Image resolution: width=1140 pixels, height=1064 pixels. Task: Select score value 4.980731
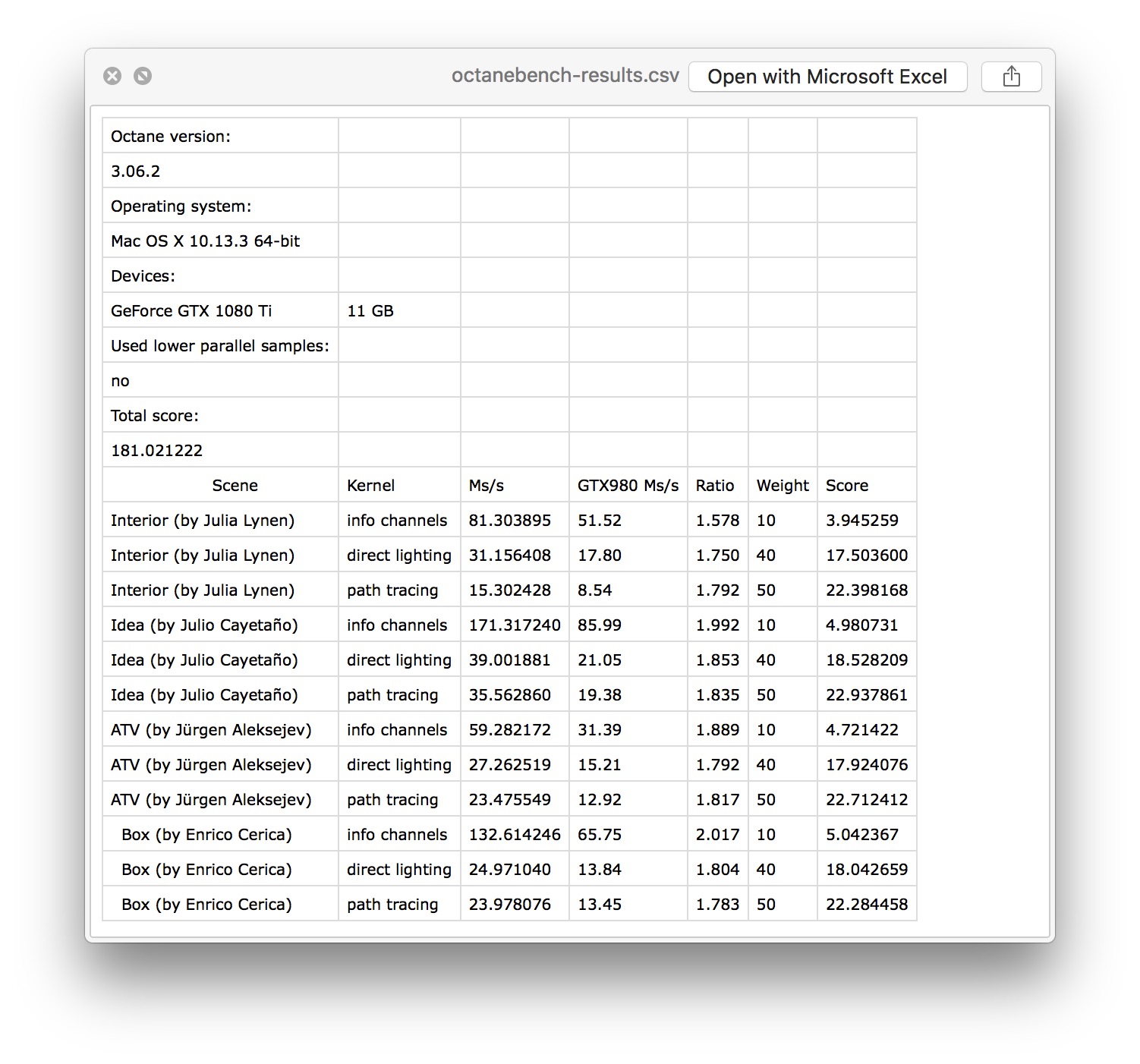click(867, 625)
